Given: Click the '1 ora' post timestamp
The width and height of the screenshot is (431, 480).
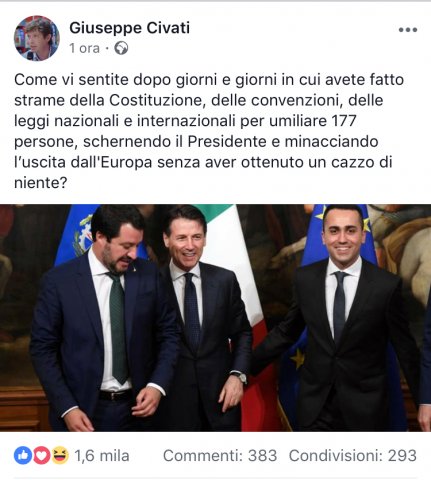Looking at the screenshot, I should click(85, 48).
